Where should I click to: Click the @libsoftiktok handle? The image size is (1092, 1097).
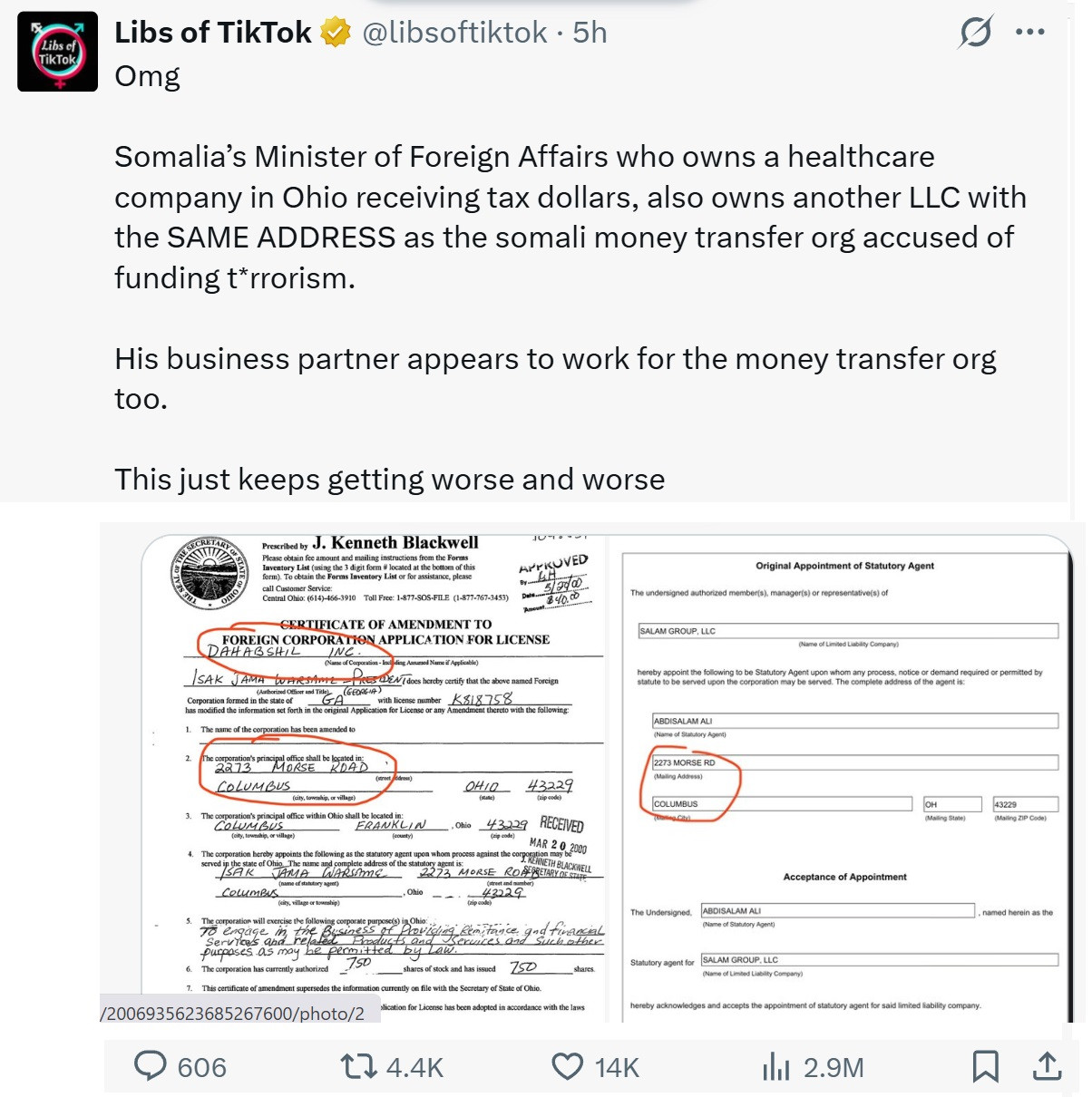click(x=453, y=34)
